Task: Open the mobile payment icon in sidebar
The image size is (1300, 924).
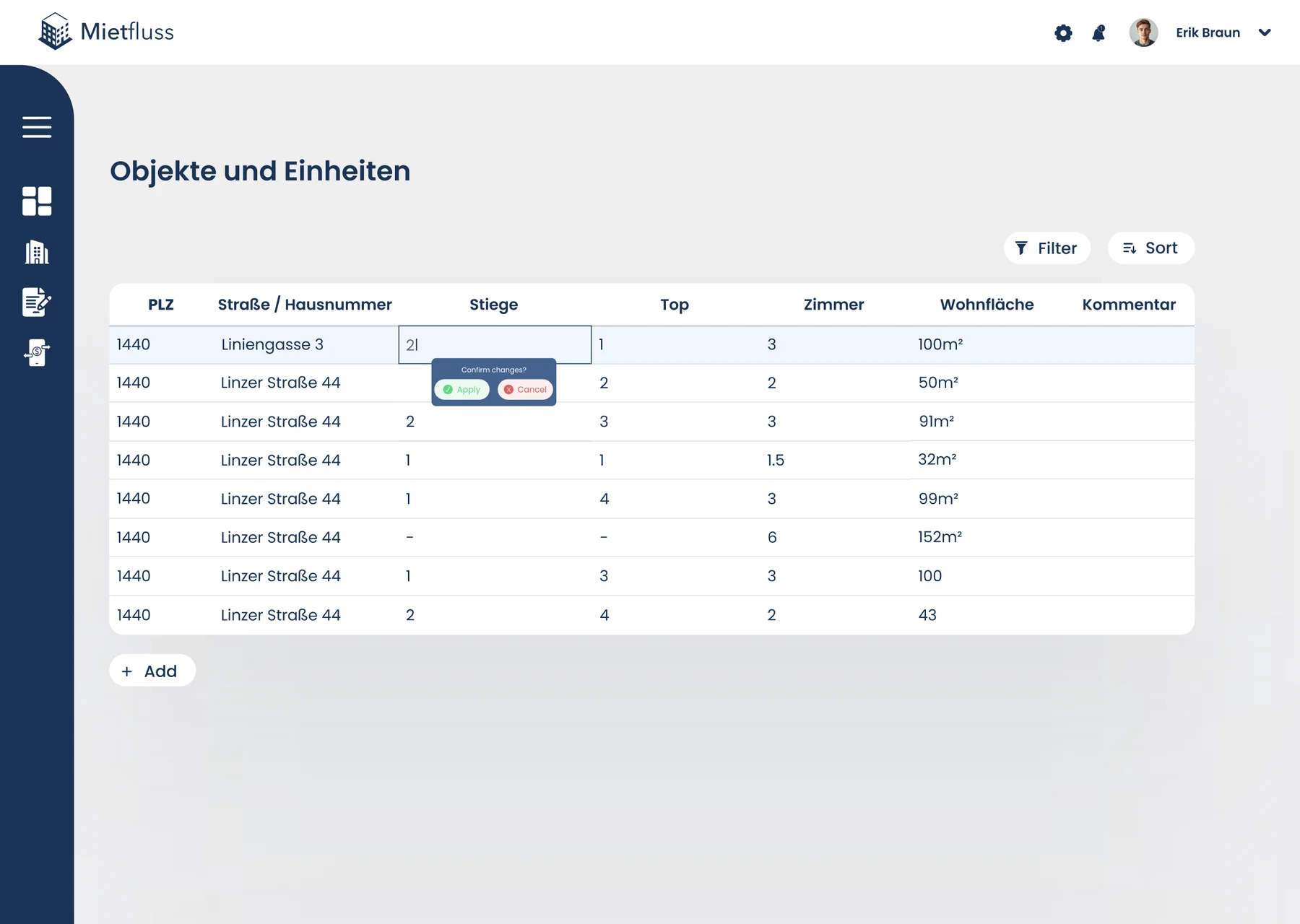Action: tap(37, 353)
